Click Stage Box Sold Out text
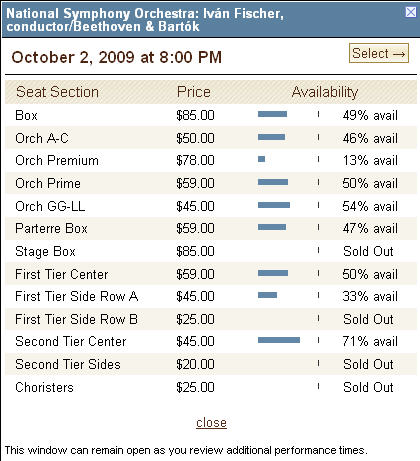The height and width of the screenshot is (461, 420). pos(368,251)
